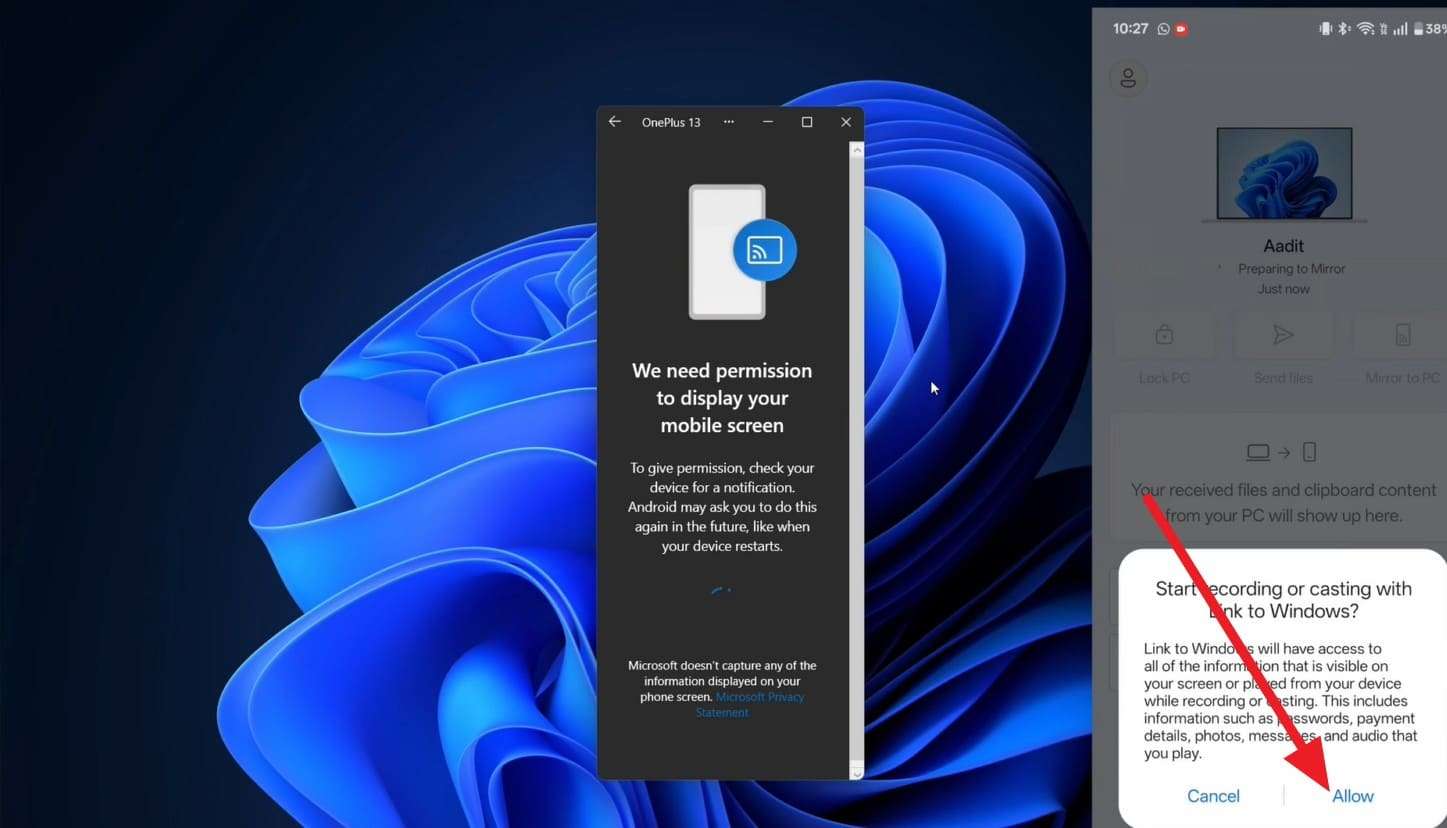This screenshot has height=828, width=1447.
Task: Close the OnePlus 13 window
Action: (846, 122)
